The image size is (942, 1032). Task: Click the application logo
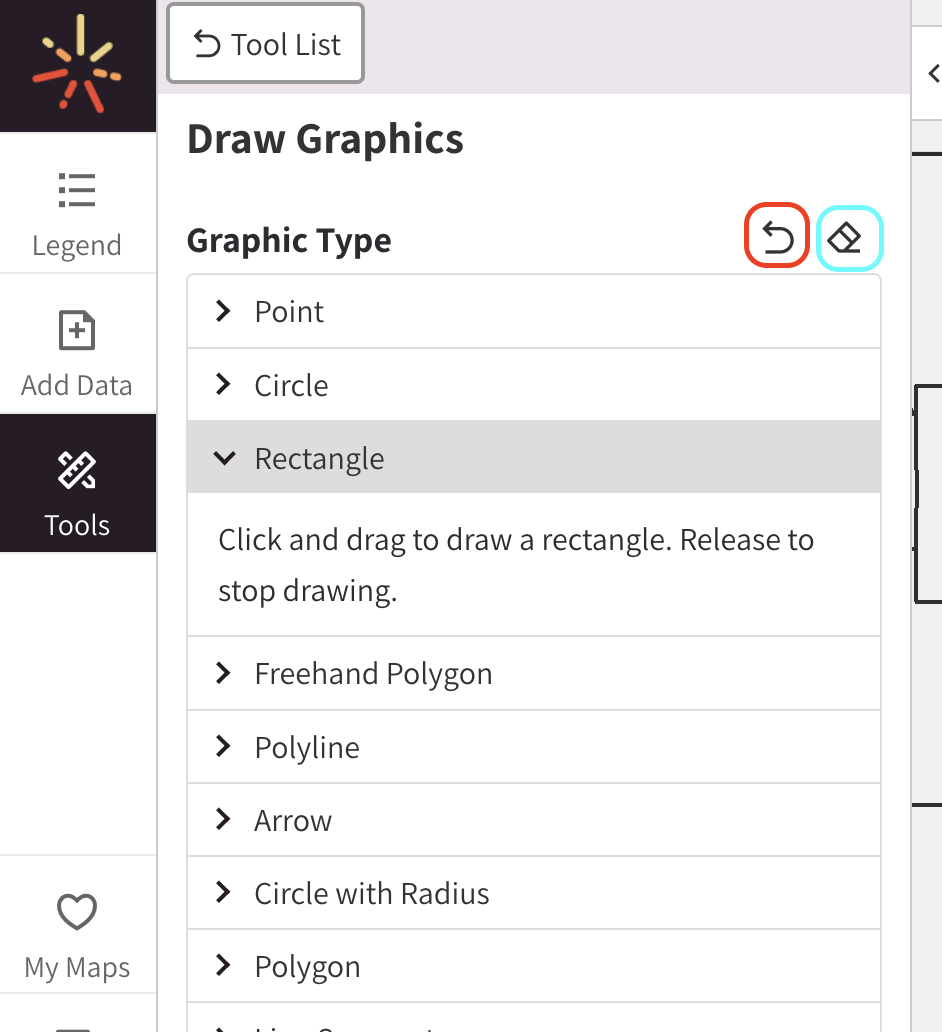pos(77,63)
